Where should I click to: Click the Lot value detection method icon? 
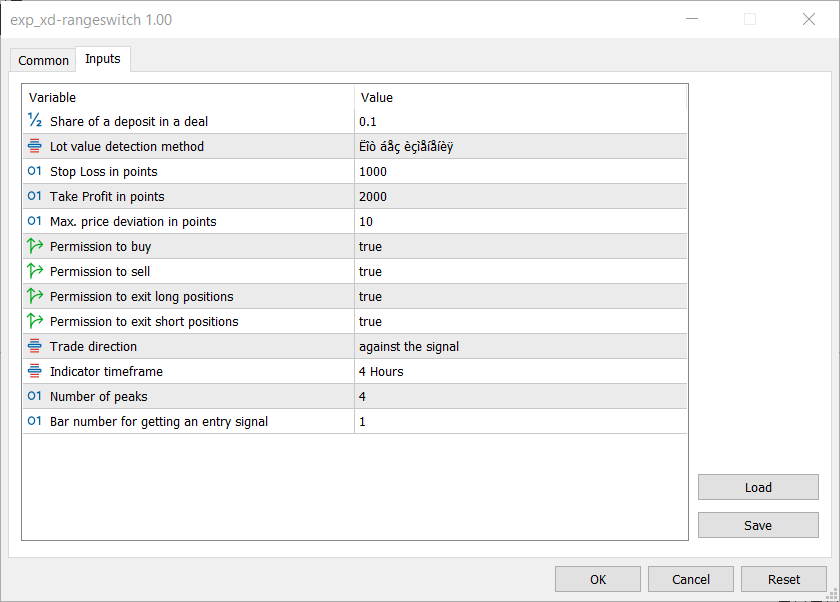35,146
